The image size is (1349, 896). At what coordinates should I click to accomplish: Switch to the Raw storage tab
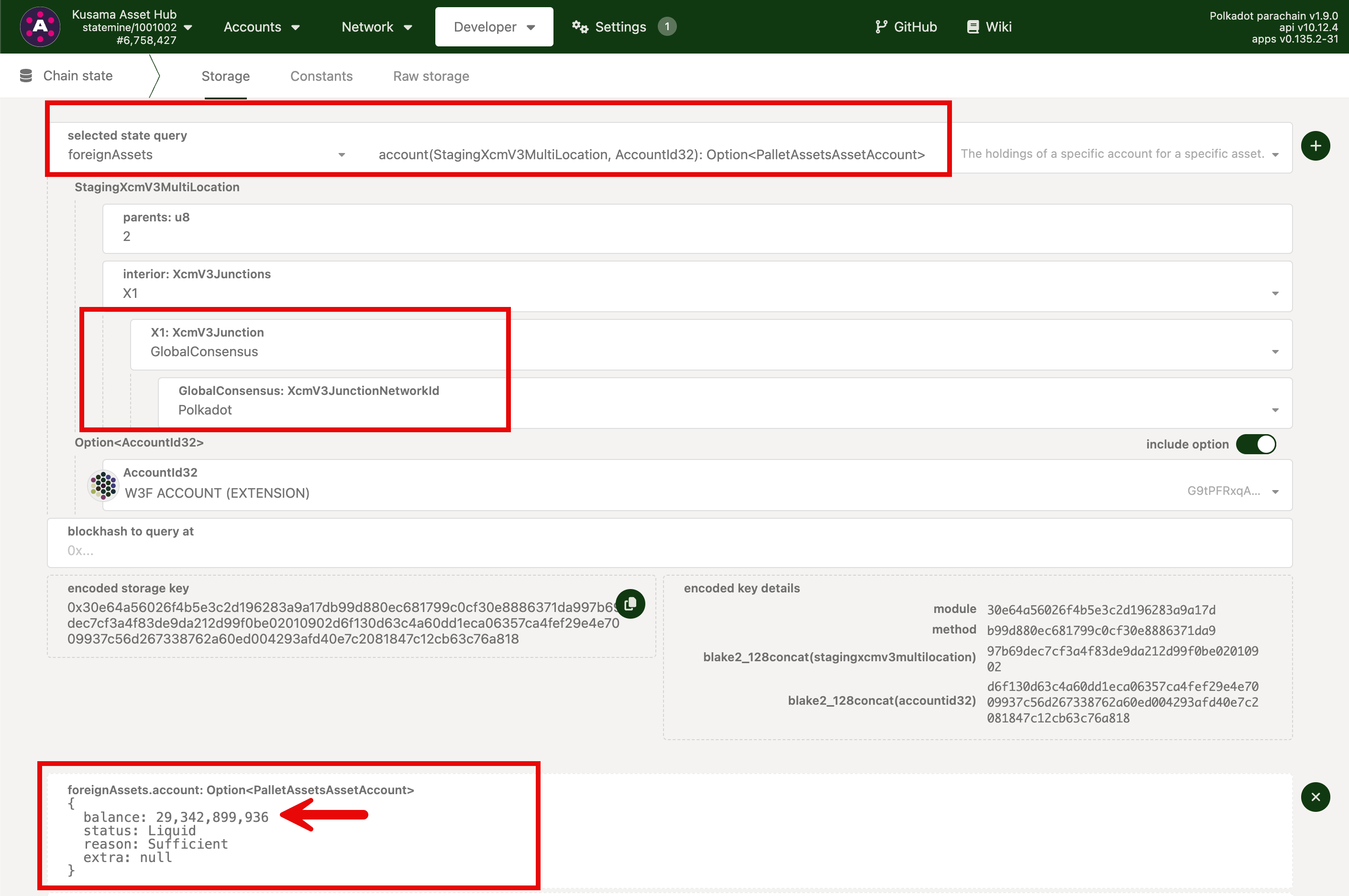[431, 76]
